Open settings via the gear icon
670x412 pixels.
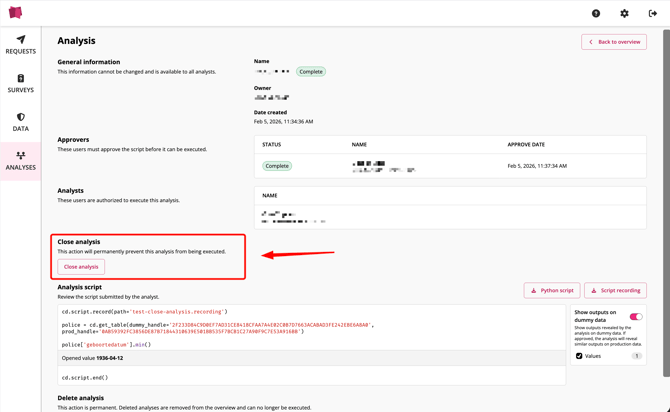(624, 13)
